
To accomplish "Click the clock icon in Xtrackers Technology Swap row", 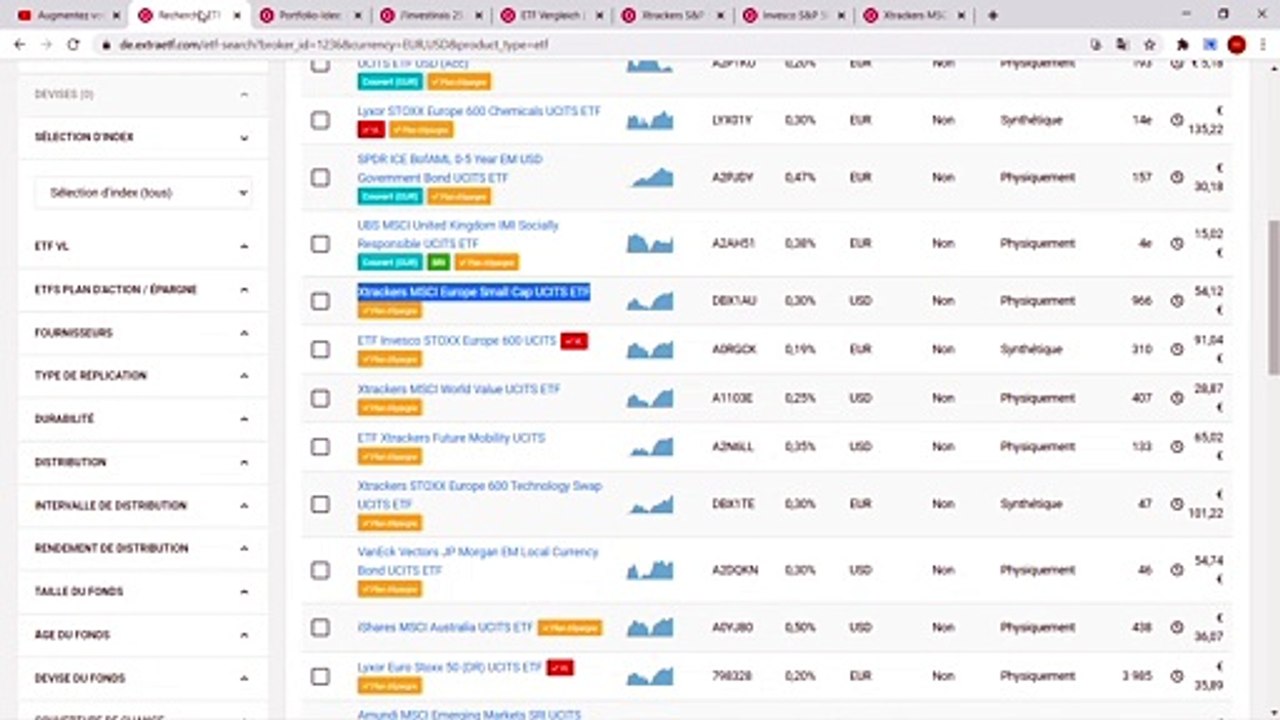I will point(1177,504).
